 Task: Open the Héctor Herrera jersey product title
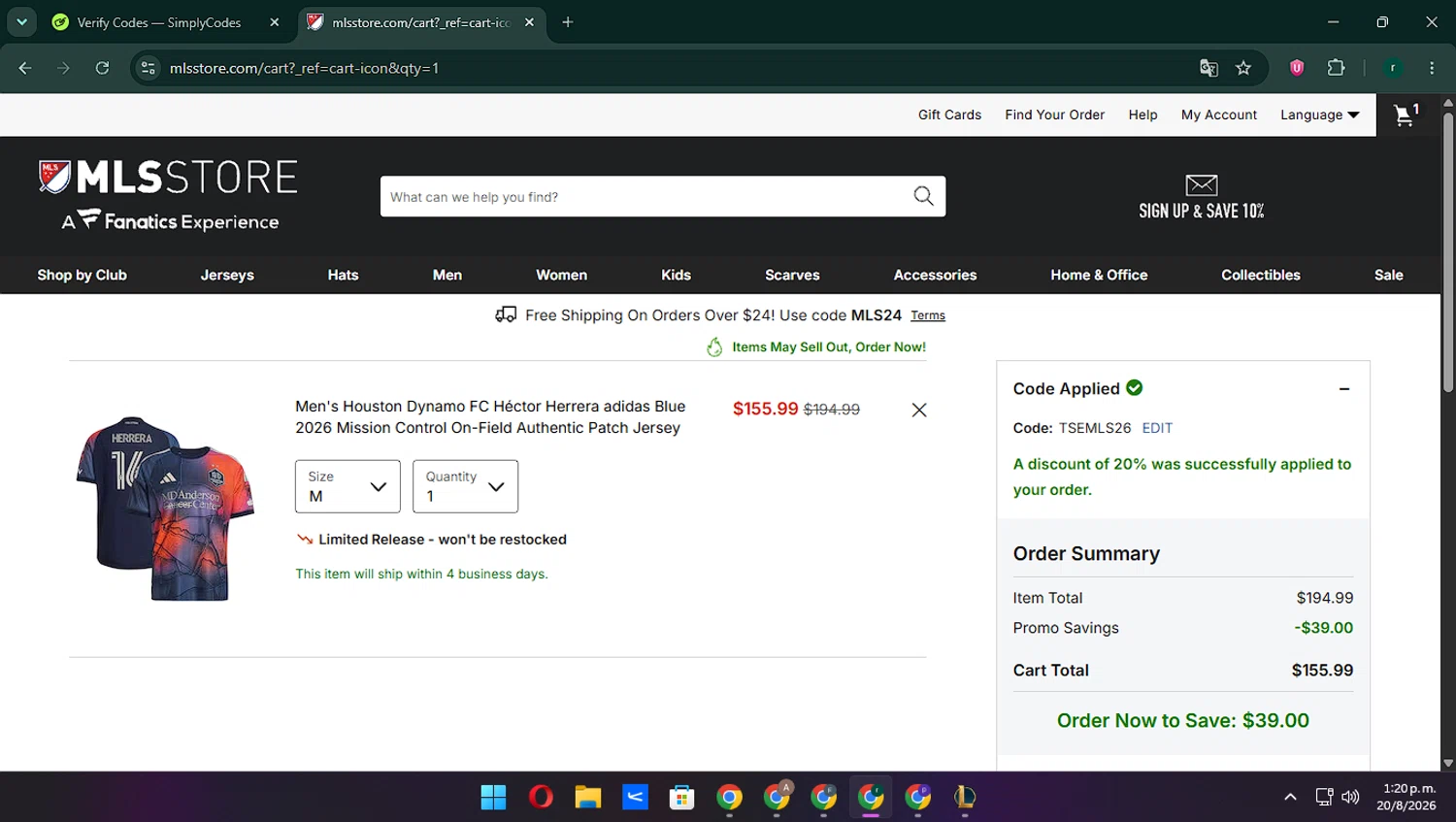(490, 417)
